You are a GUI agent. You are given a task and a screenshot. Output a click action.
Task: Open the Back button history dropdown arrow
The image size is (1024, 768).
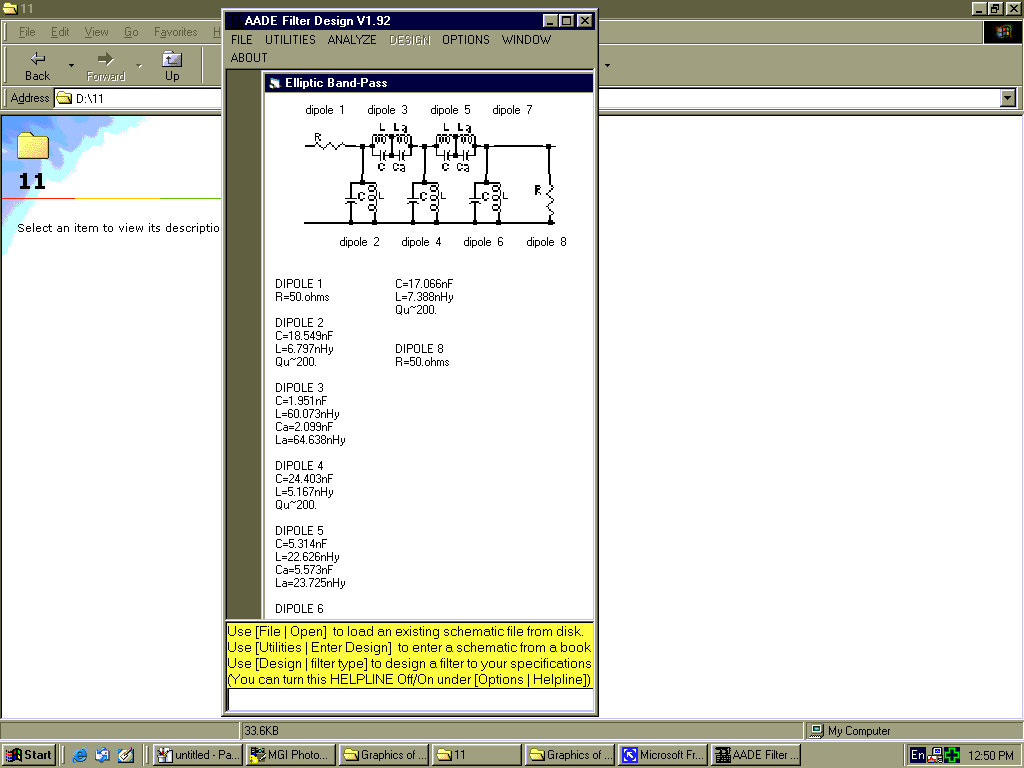71,66
